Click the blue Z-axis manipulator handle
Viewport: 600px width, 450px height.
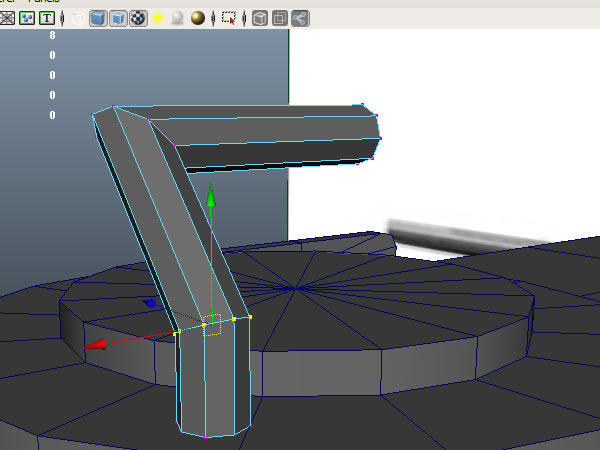point(149,302)
